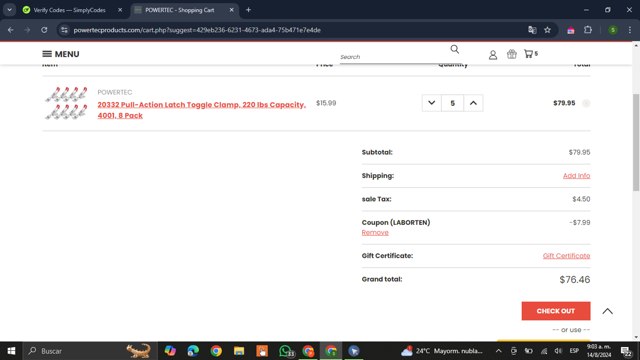The height and width of the screenshot is (360, 640).
Task: Open the weather widget showing 24°C
Action: click(x=442, y=351)
